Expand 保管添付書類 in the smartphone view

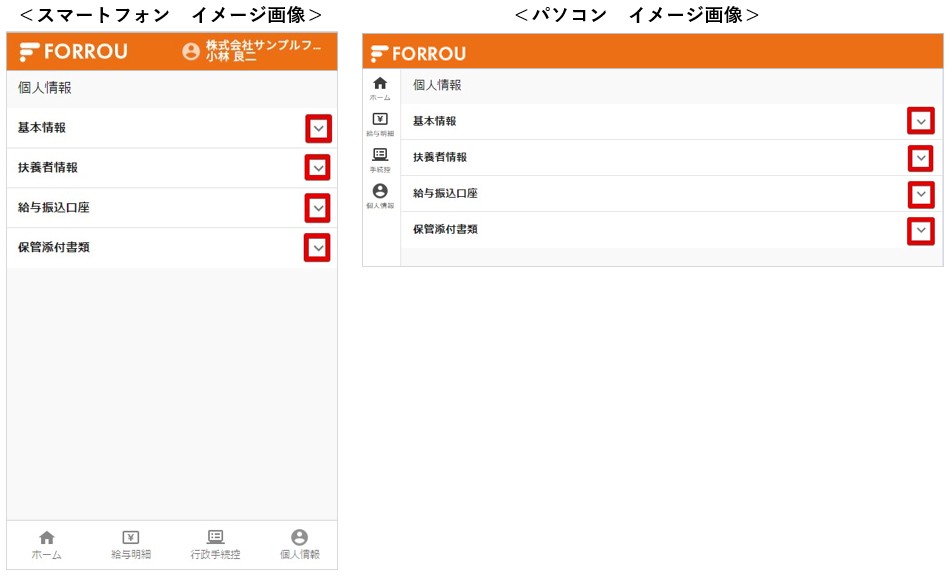(317, 248)
